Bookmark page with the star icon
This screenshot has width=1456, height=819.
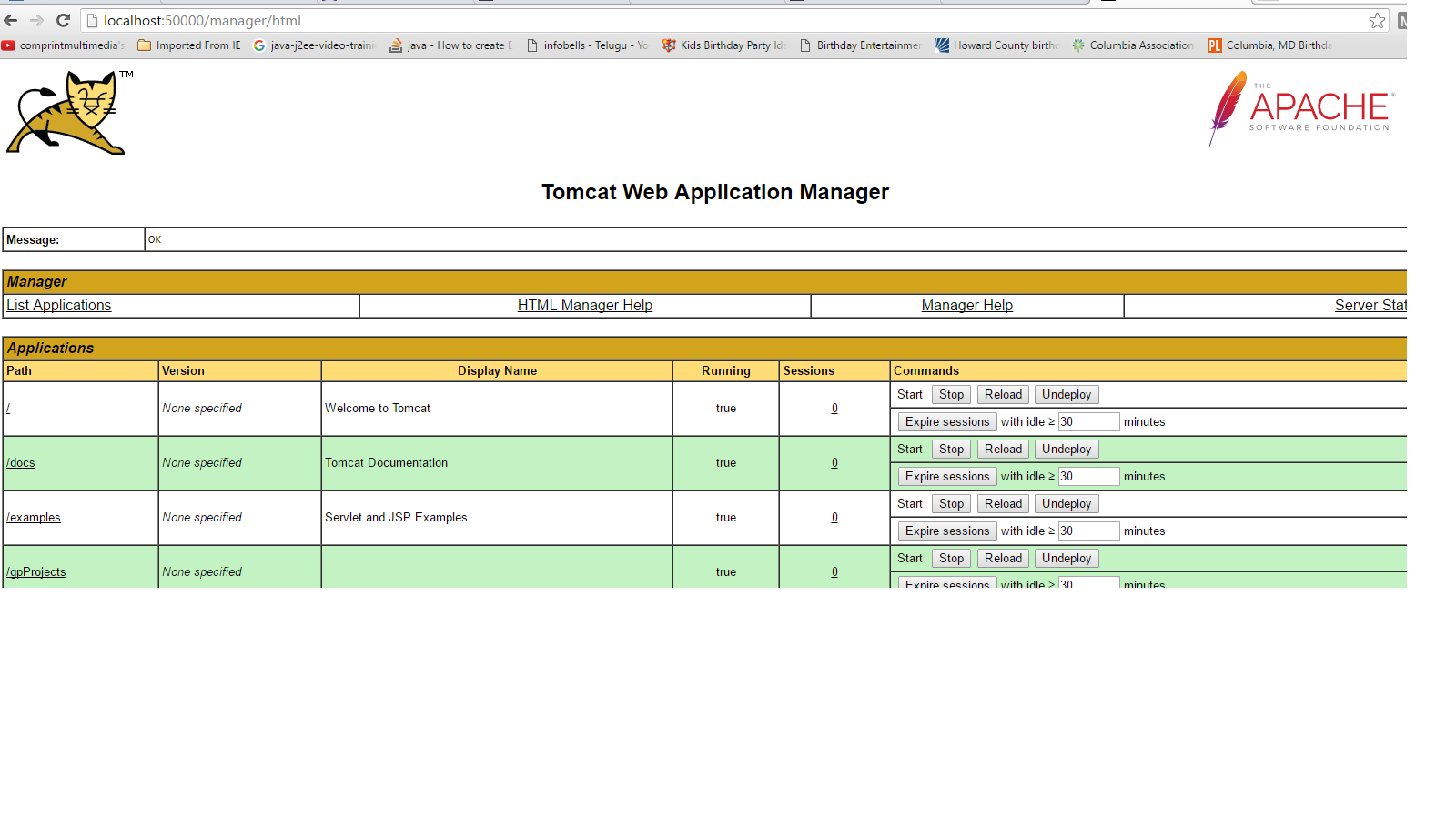click(x=1377, y=20)
